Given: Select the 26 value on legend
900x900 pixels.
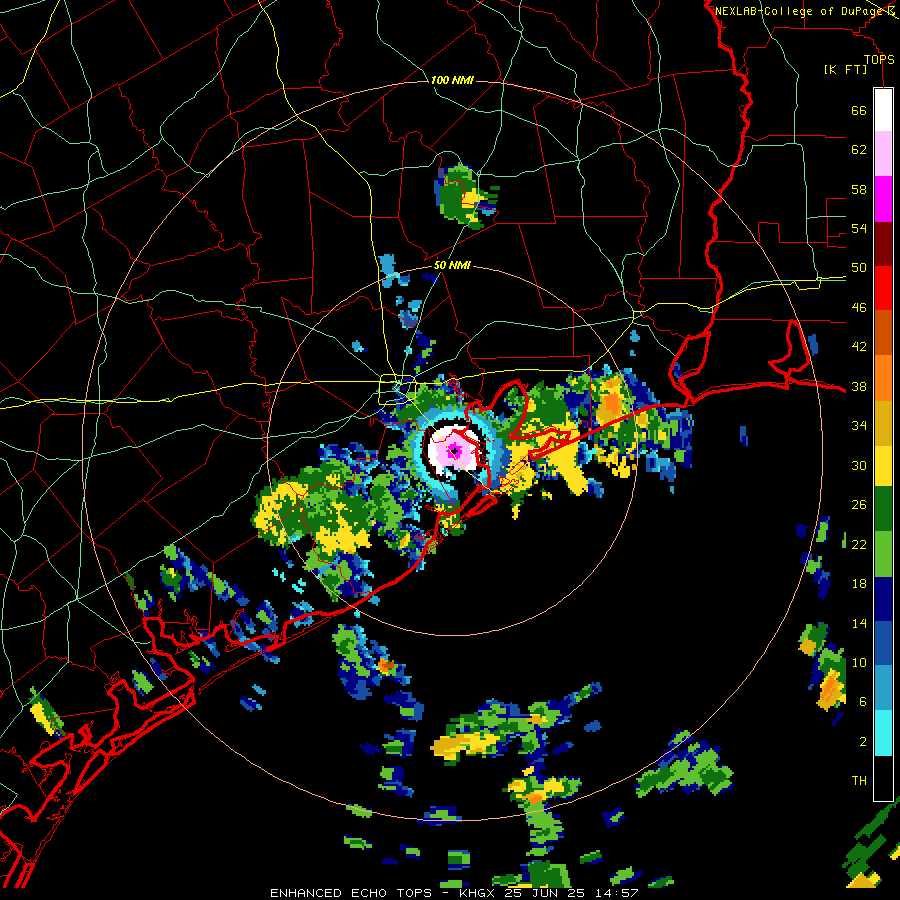Looking at the screenshot, I should coord(859,505).
